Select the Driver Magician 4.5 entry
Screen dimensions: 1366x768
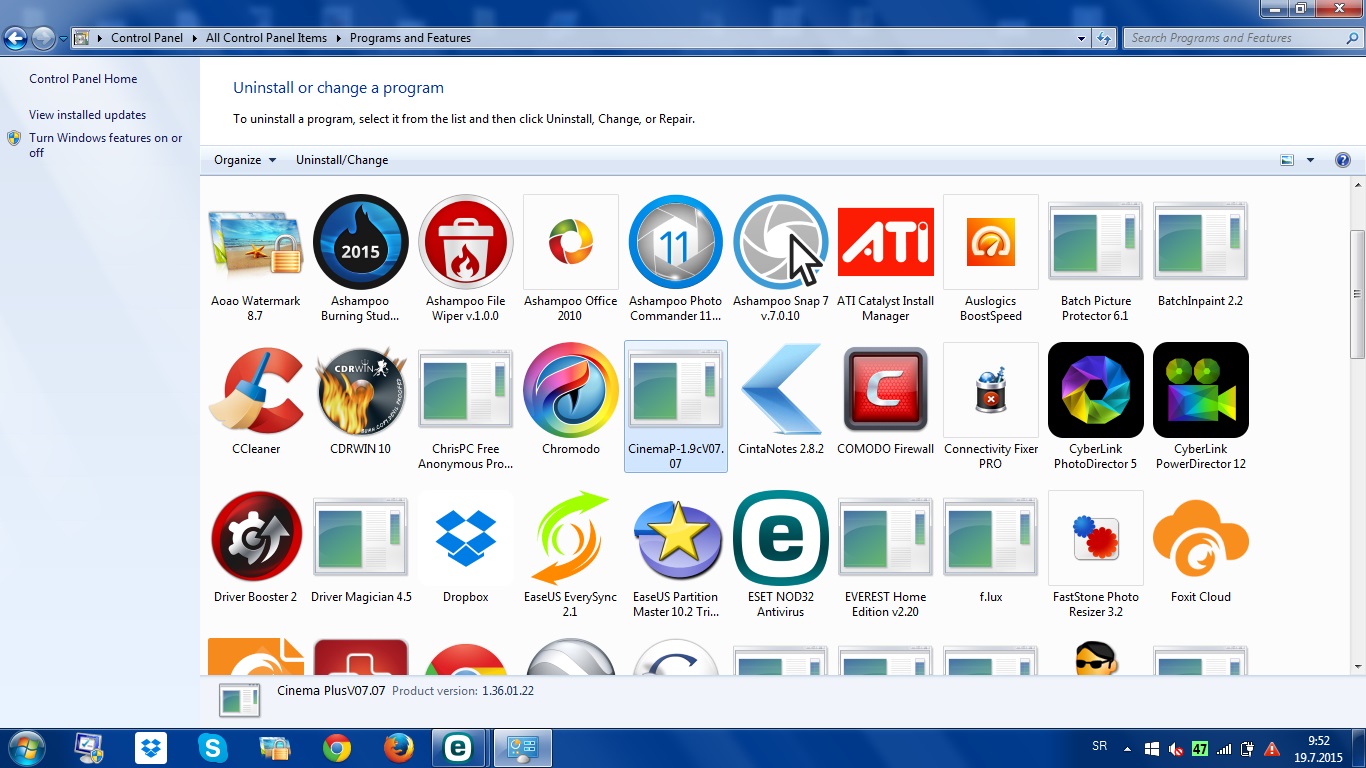click(361, 549)
